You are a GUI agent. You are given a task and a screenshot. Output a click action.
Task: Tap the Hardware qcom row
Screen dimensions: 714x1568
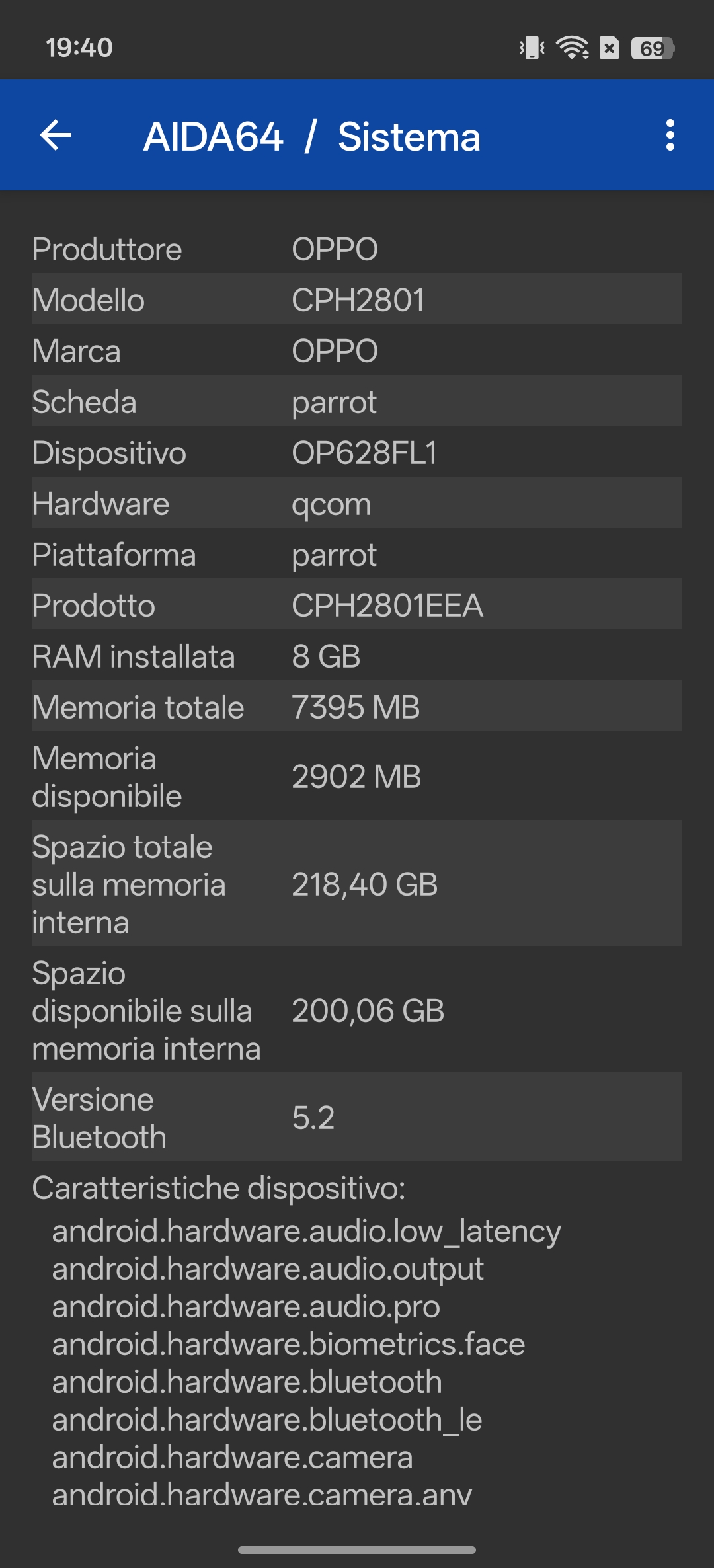point(357,504)
